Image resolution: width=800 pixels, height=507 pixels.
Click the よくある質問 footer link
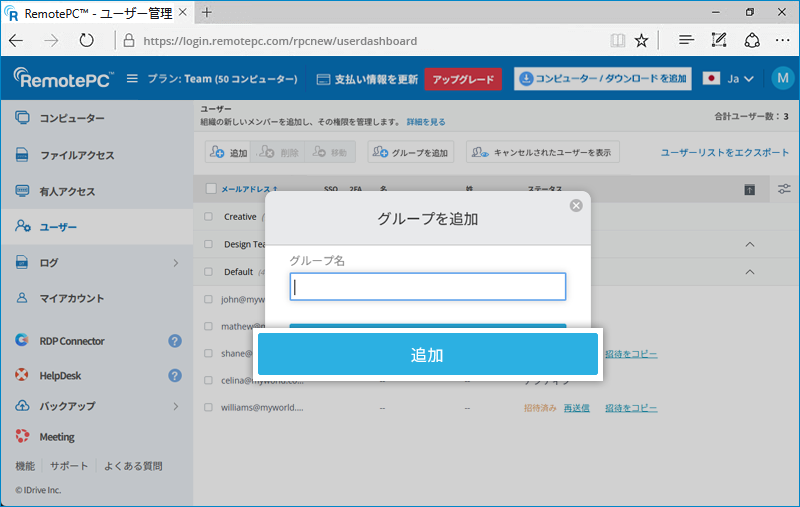pos(133,466)
